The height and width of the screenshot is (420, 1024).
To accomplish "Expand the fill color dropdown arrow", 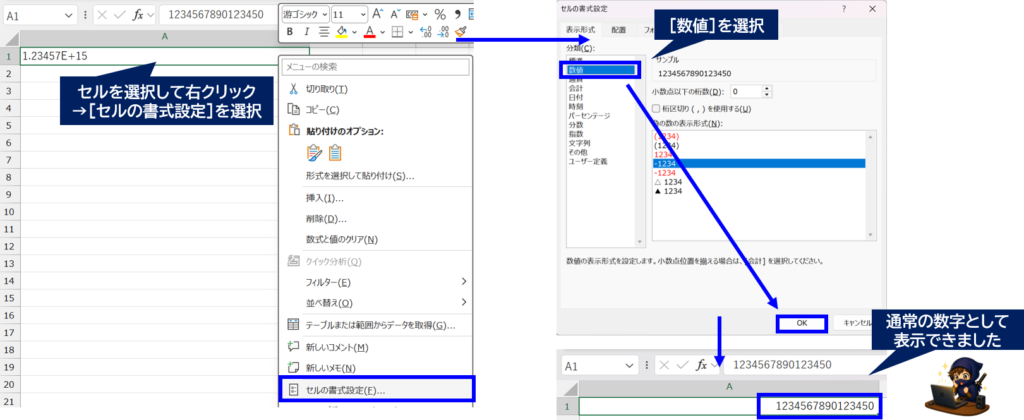I will (x=354, y=31).
